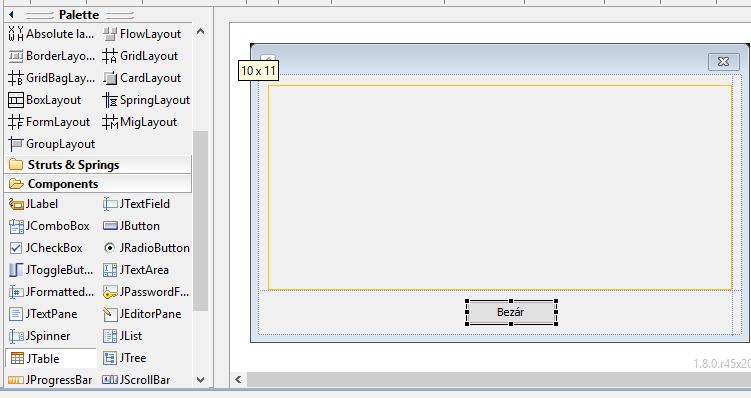Image resolution: width=751 pixels, height=398 pixels.
Task: Click the palette scroll down arrow
Action: click(201, 380)
